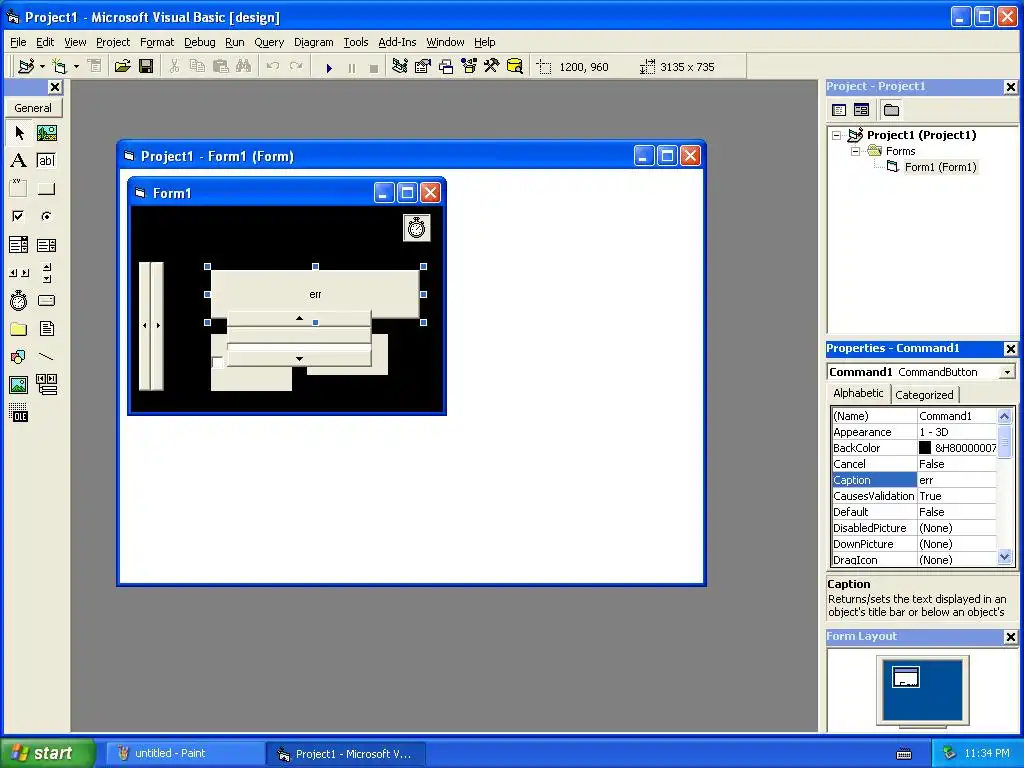The width and height of the screenshot is (1024, 768).
Task: Click the Data View Window toolbar icon
Action: point(515,67)
